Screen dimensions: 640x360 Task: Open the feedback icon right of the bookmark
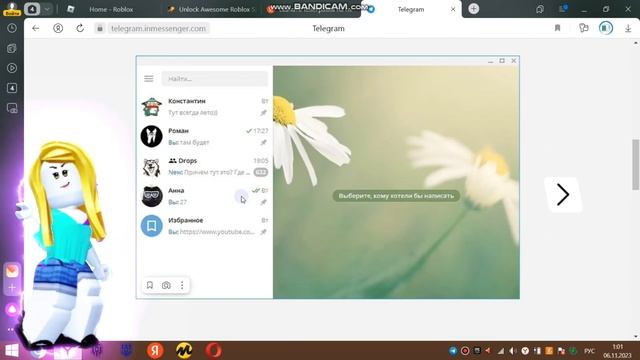584,28
